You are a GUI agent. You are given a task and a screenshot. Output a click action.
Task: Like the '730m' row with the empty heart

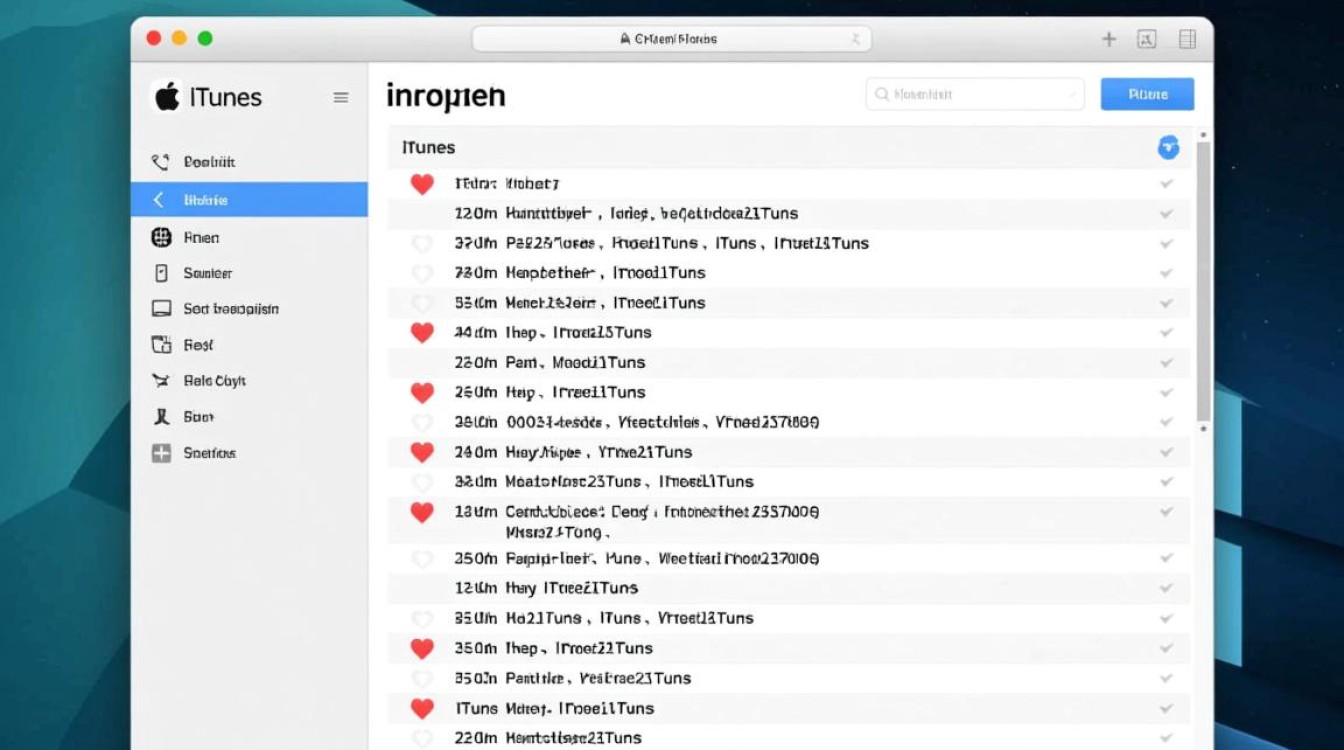point(422,273)
